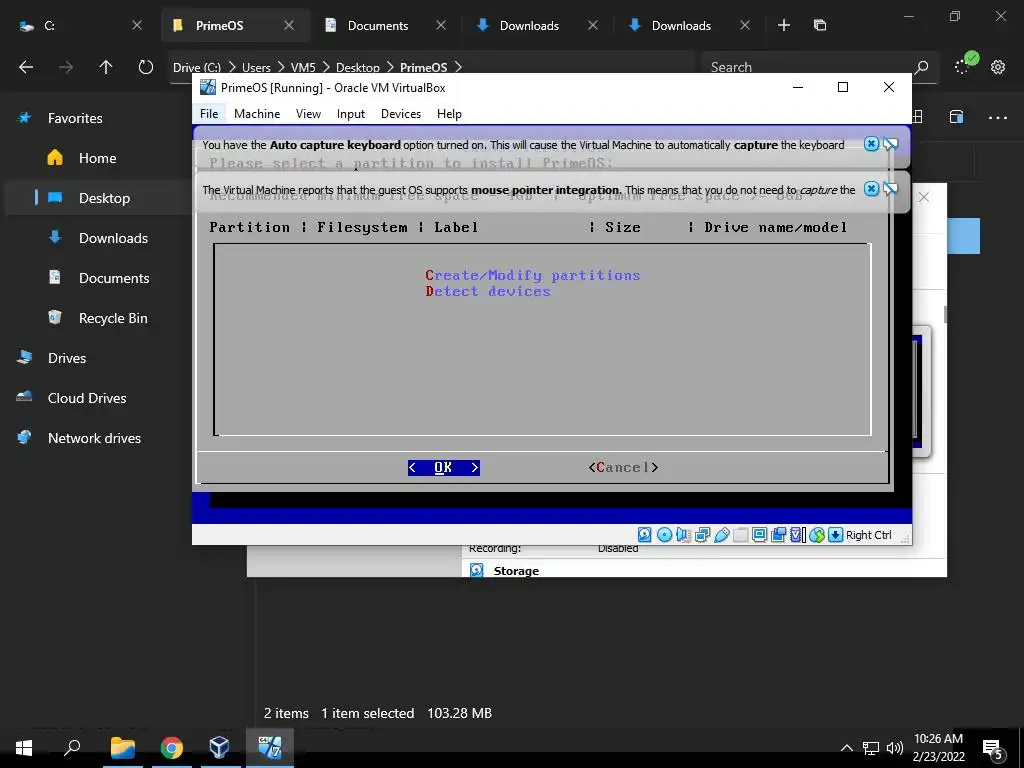This screenshot has height=768, width=1024.
Task: Click the CPU virtualization chip icon in status bar
Action: [x=797, y=535]
